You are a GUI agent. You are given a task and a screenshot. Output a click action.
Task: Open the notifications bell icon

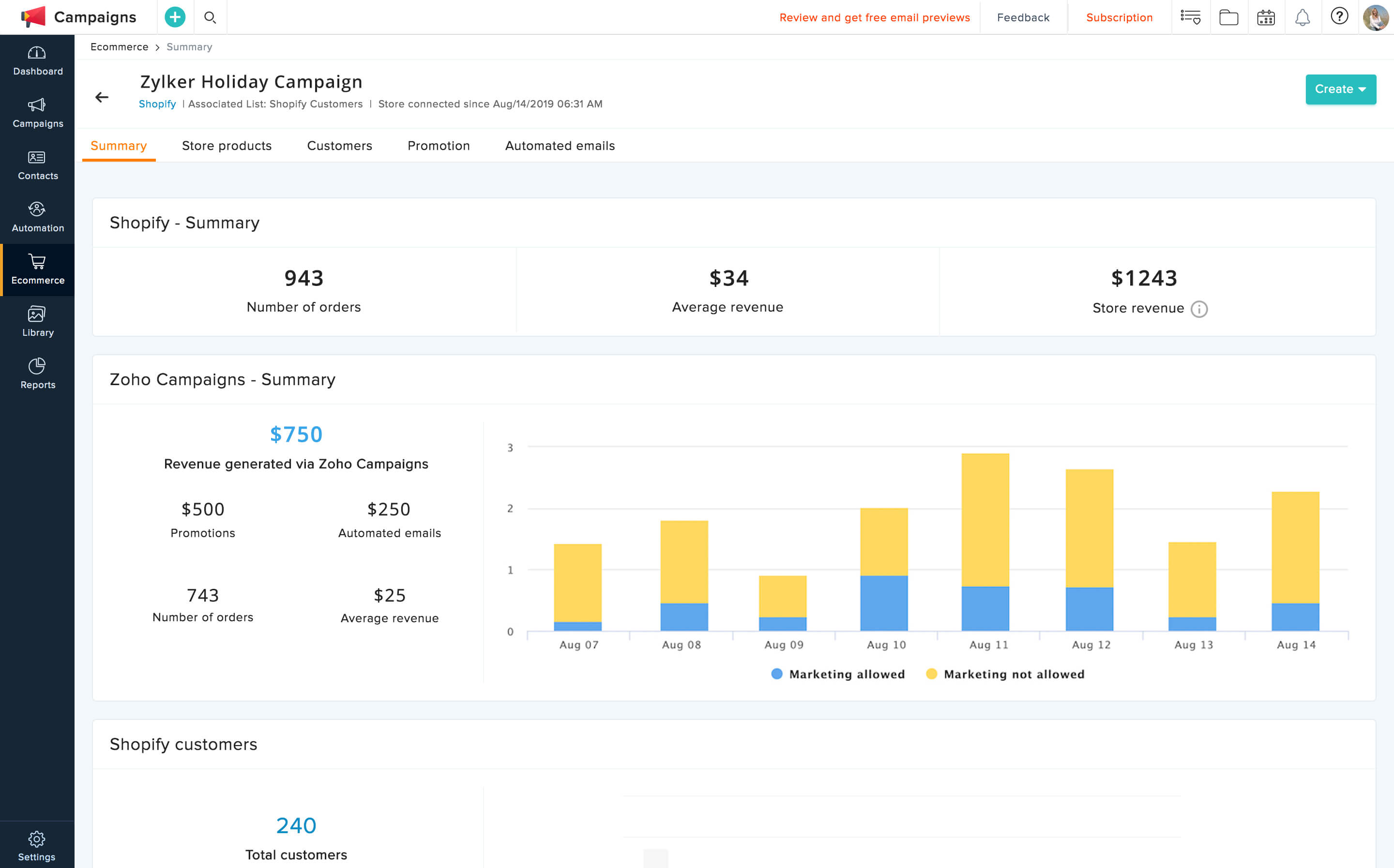pos(1302,17)
